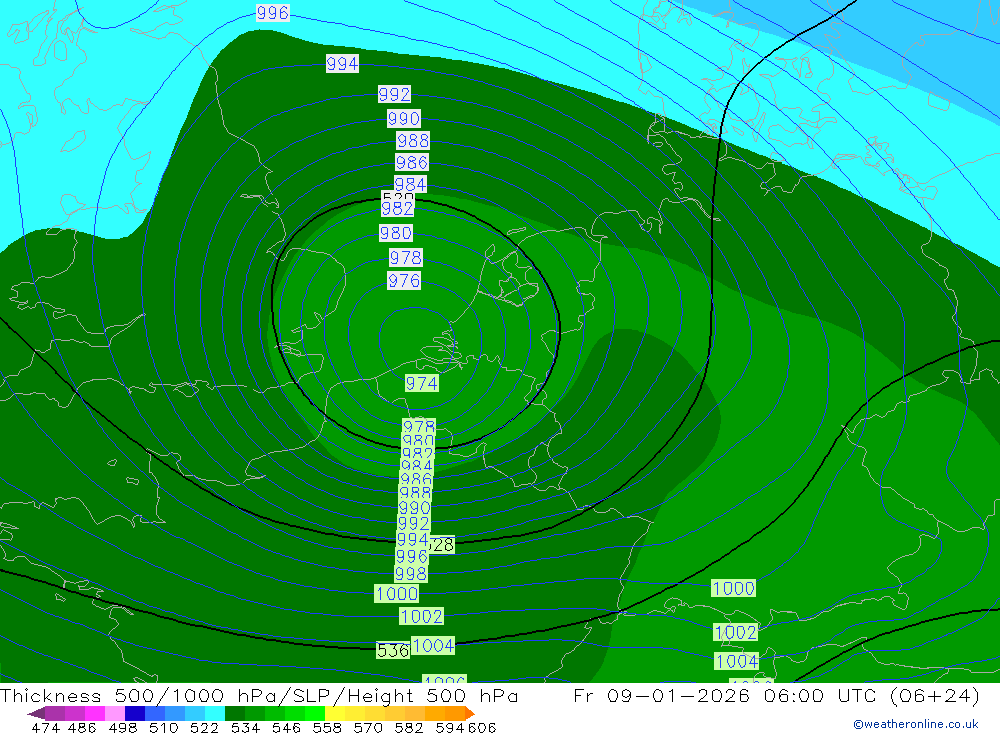Click the 1004 label next to 536
Viewport: 1000px width, 733px height.
(433, 646)
